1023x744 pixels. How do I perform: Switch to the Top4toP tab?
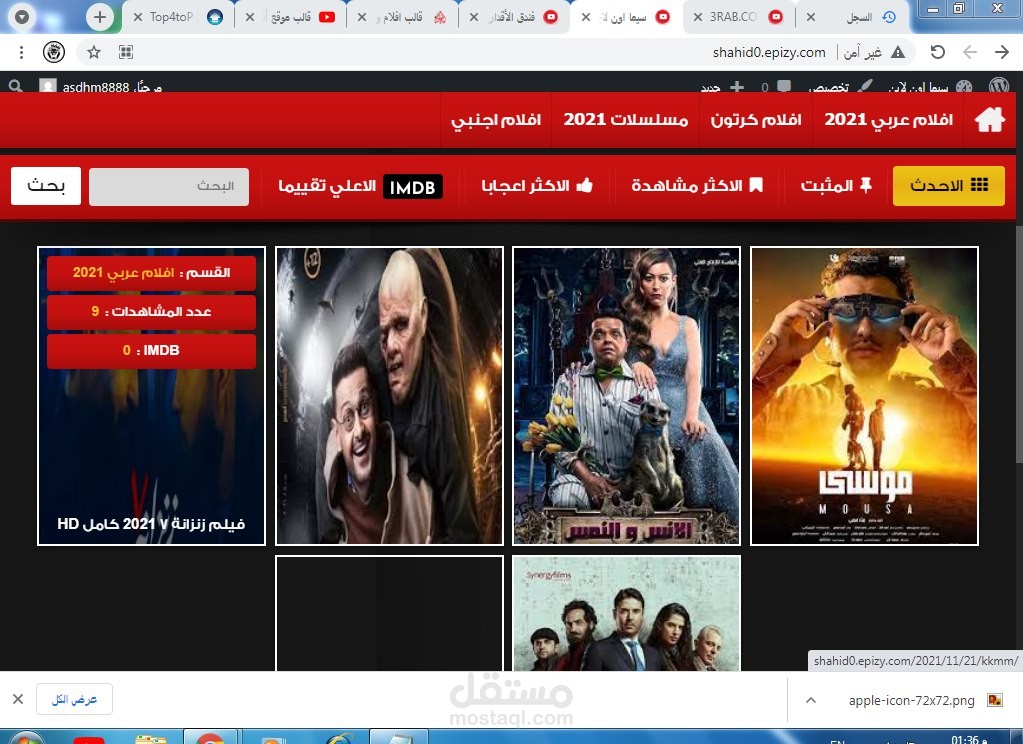click(179, 17)
